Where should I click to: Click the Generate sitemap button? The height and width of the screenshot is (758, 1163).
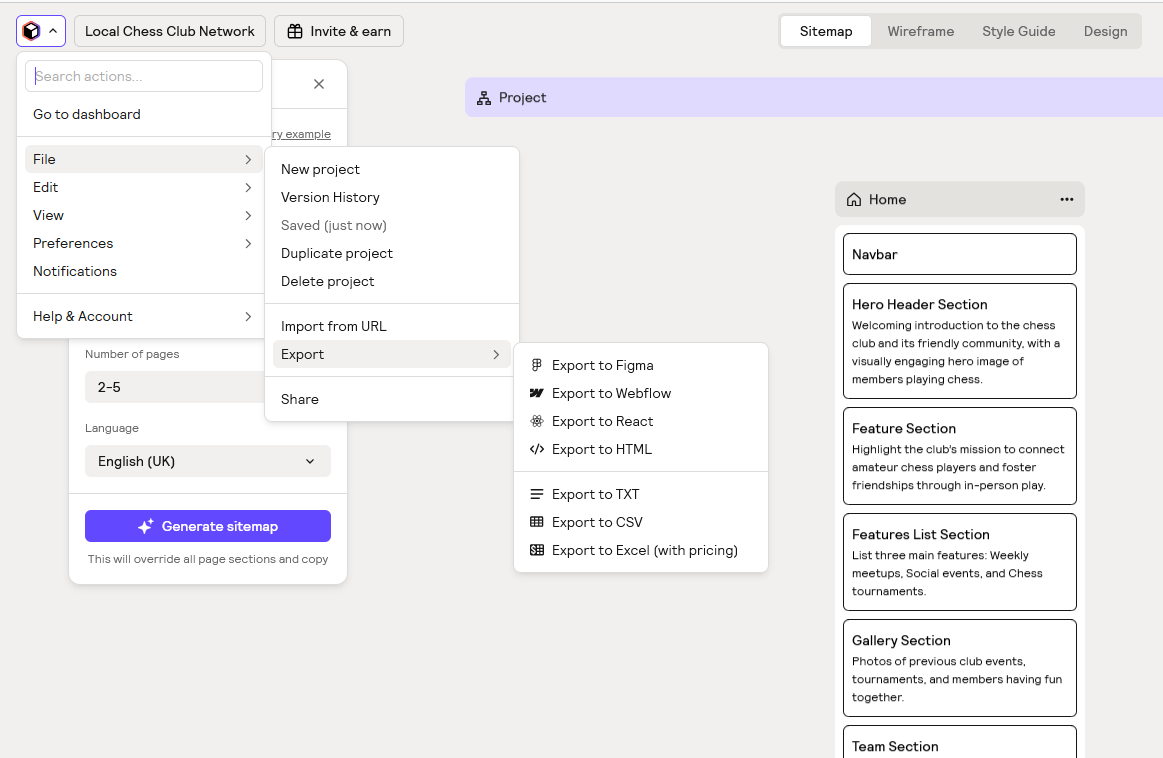click(x=207, y=525)
